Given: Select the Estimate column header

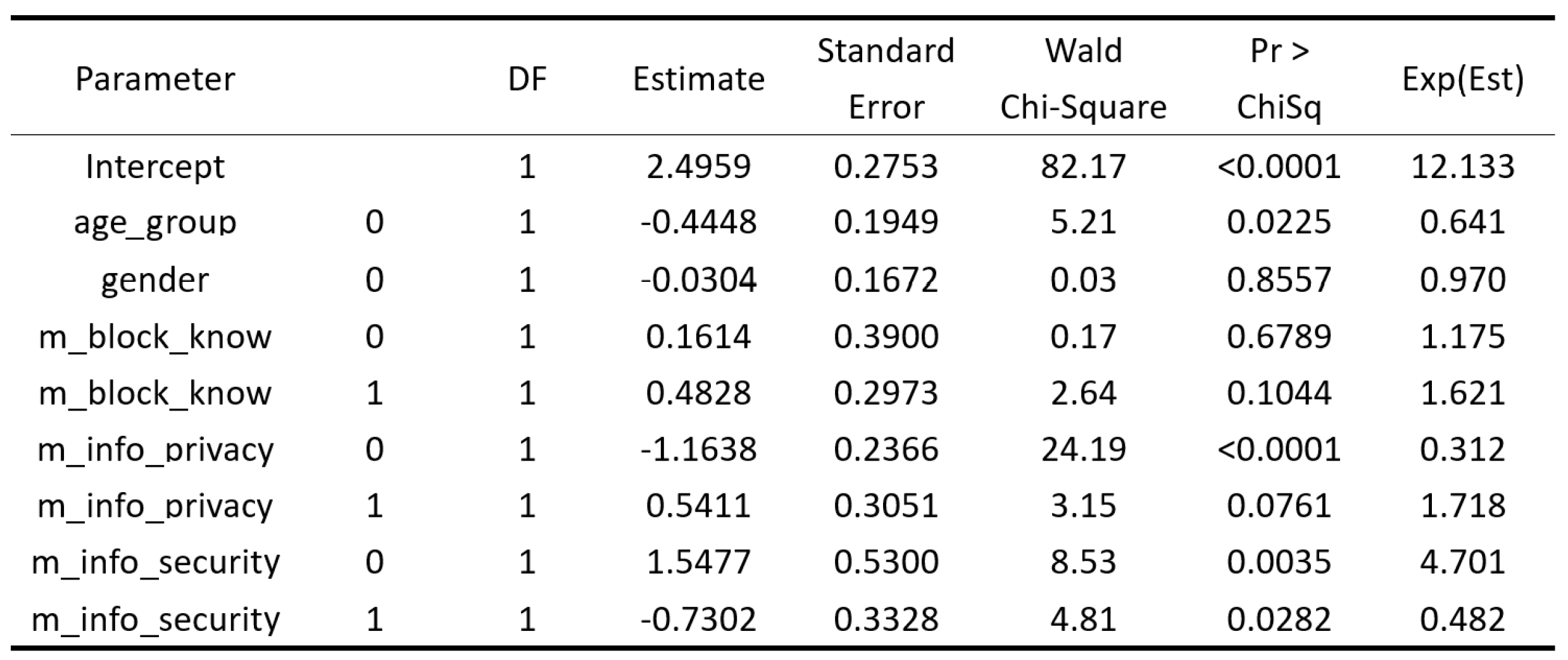Looking at the screenshot, I should [699, 79].
